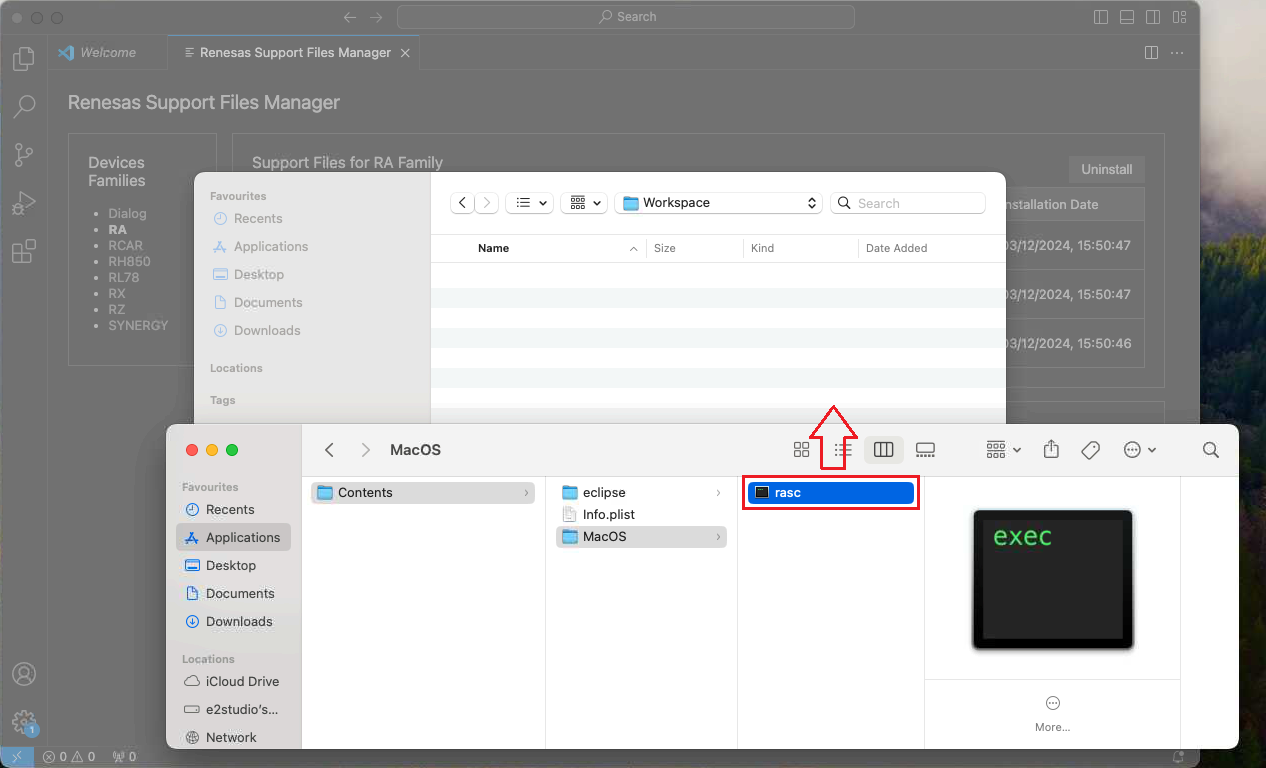Viewport: 1266px width, 768px height.
Task: Click the remote window indicator in status bar
Action: point(17,757)
